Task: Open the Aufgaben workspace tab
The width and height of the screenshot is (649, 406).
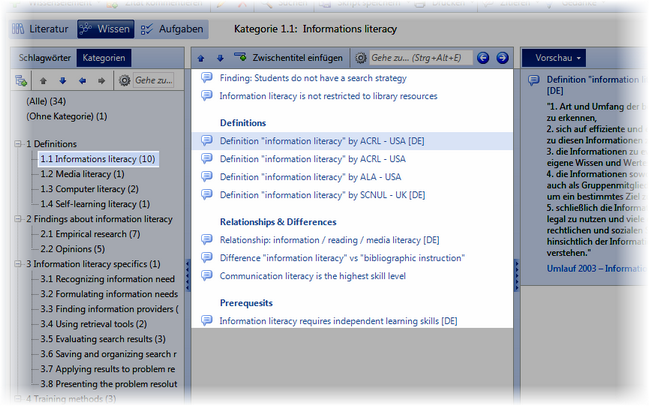Action: (x=172, y=29)
